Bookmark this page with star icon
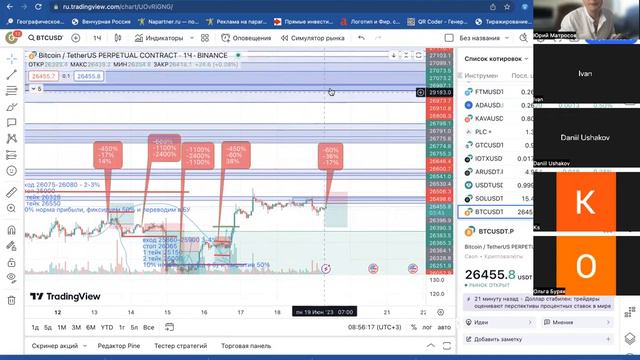This screenshot has height=360, width=640. (507, 7)
